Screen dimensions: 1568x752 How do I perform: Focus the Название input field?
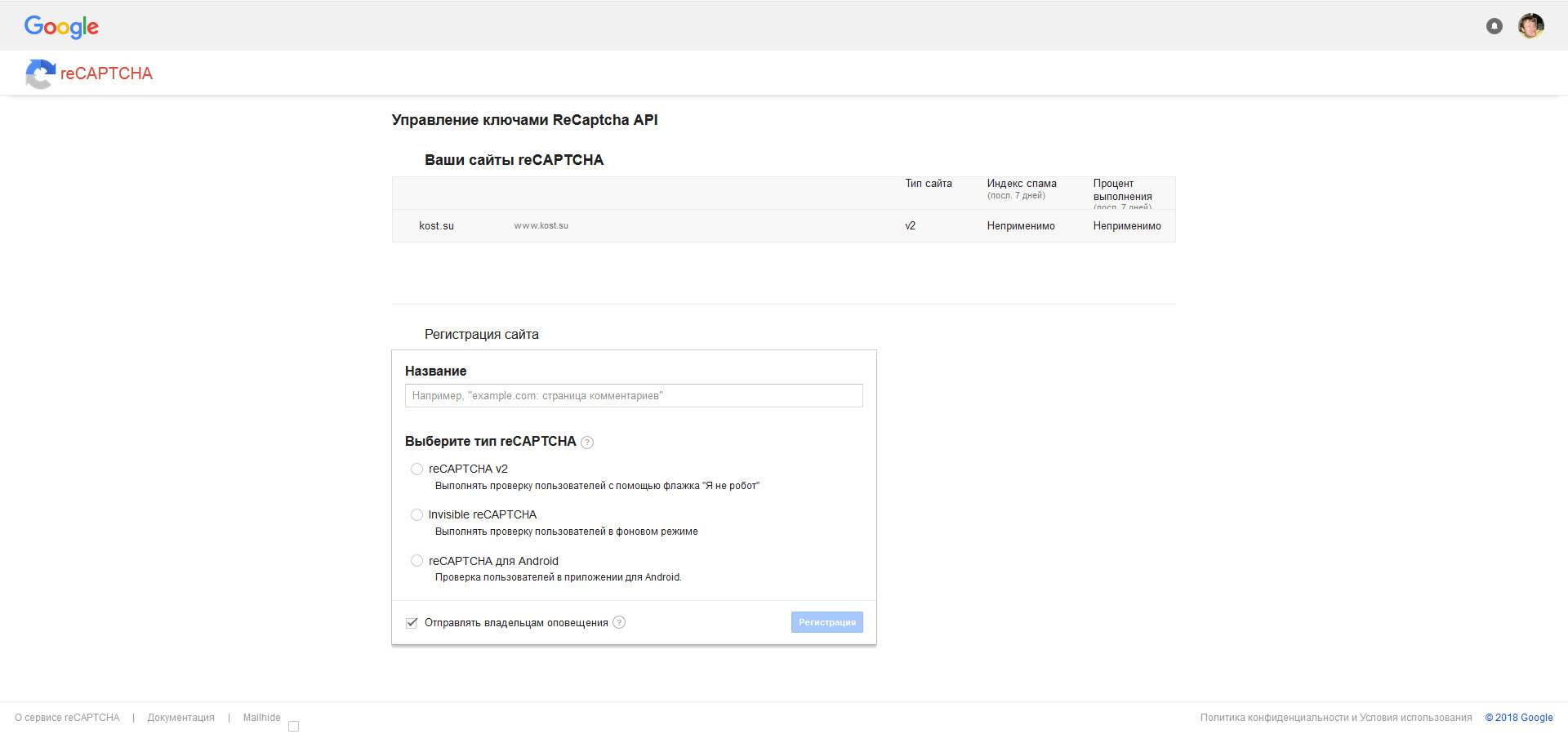(x=634, y=396)
